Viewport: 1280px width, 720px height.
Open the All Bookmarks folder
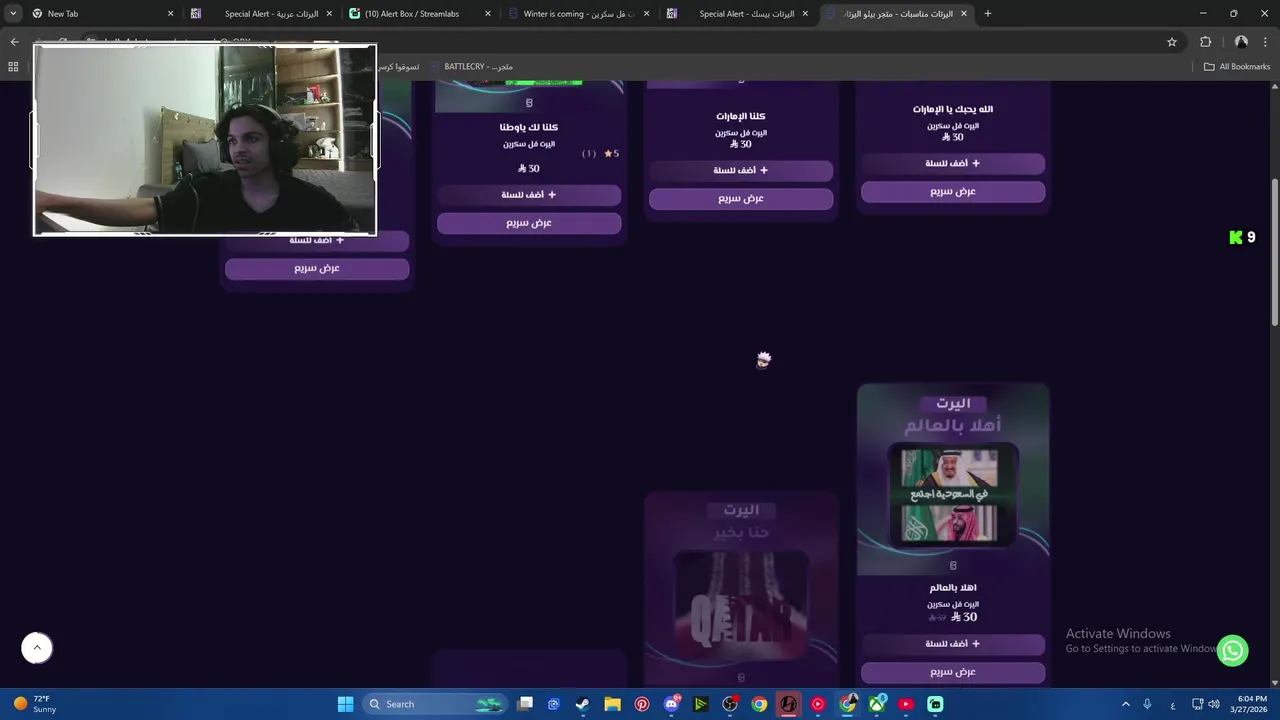click(x=1237, y=67)
